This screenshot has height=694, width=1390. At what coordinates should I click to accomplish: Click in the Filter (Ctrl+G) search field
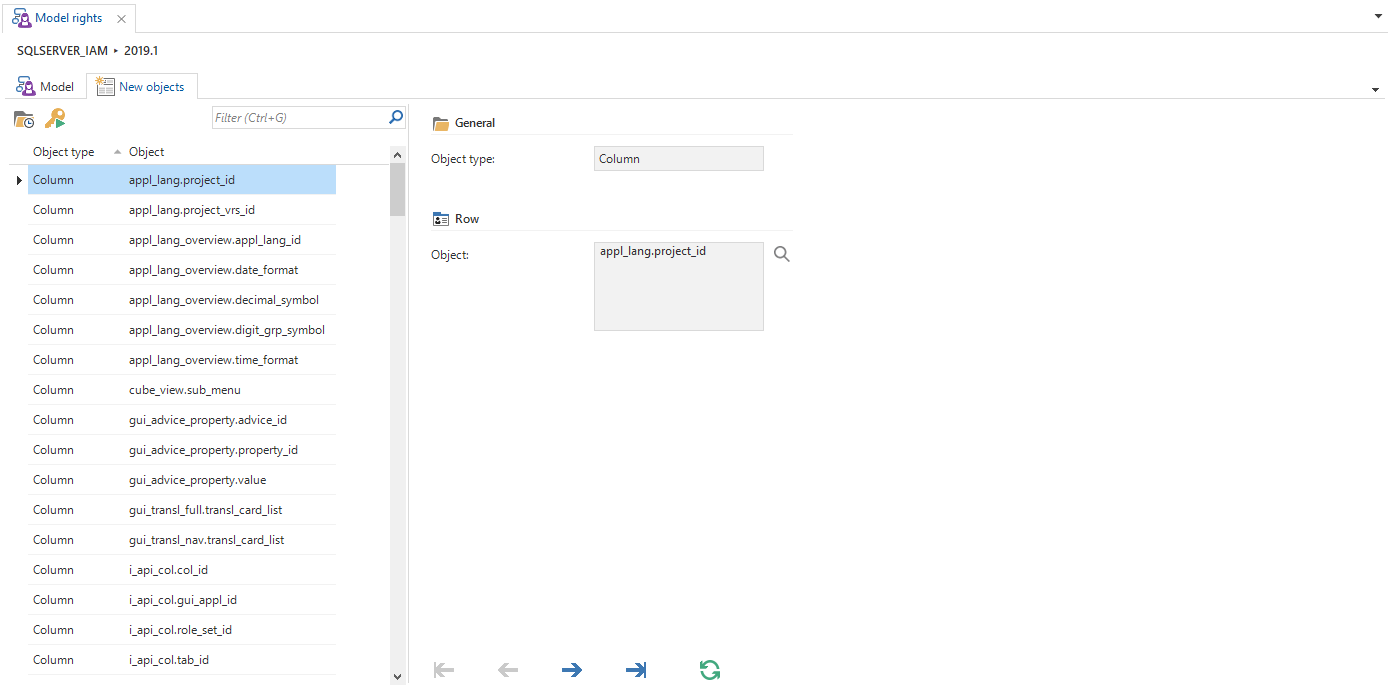pos(299,118)
